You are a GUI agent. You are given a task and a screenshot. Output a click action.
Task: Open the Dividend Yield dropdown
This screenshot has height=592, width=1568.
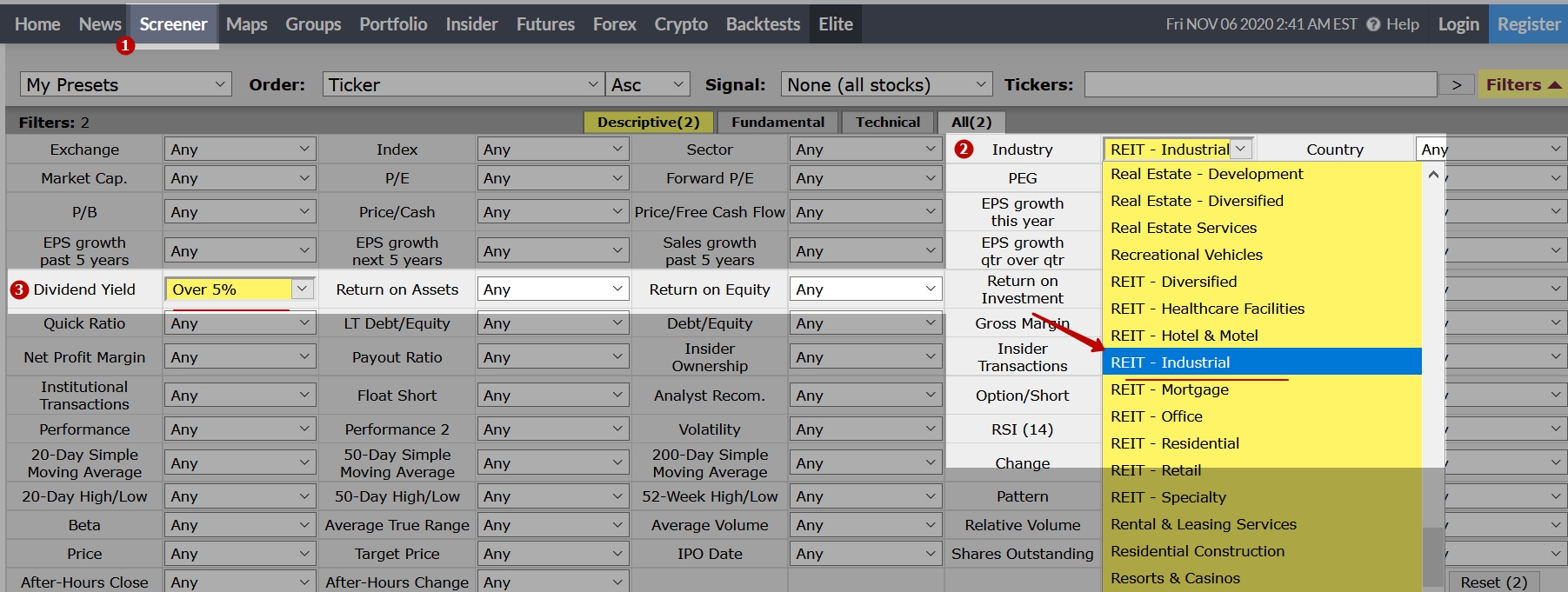click(239, 289)
